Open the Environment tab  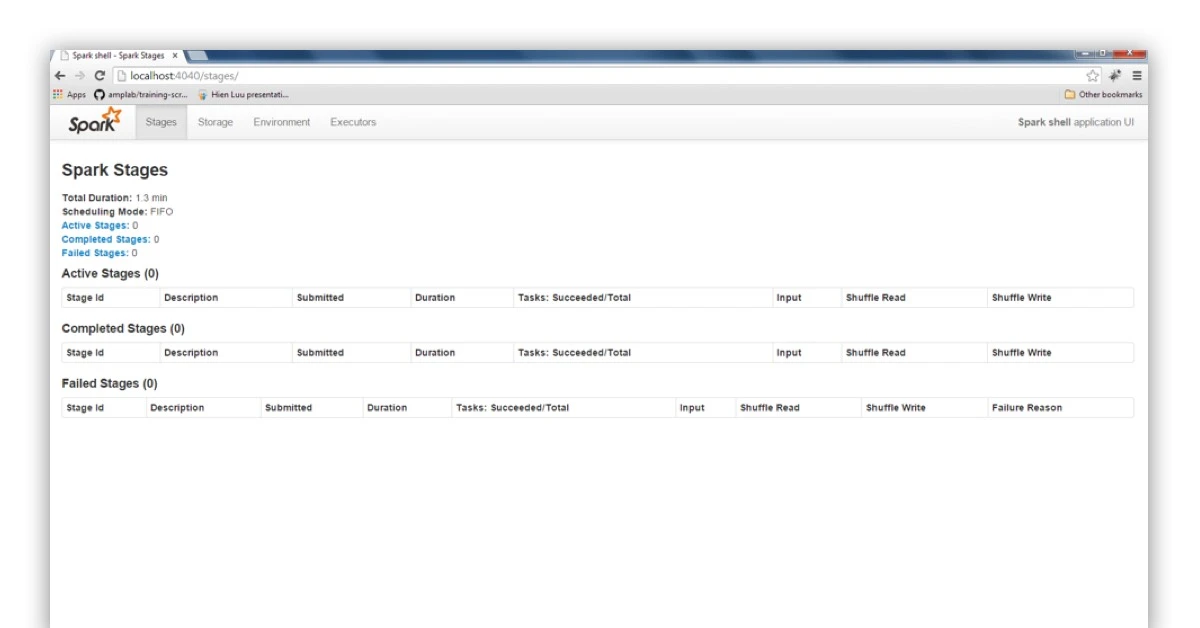click(x=281, y=122)
